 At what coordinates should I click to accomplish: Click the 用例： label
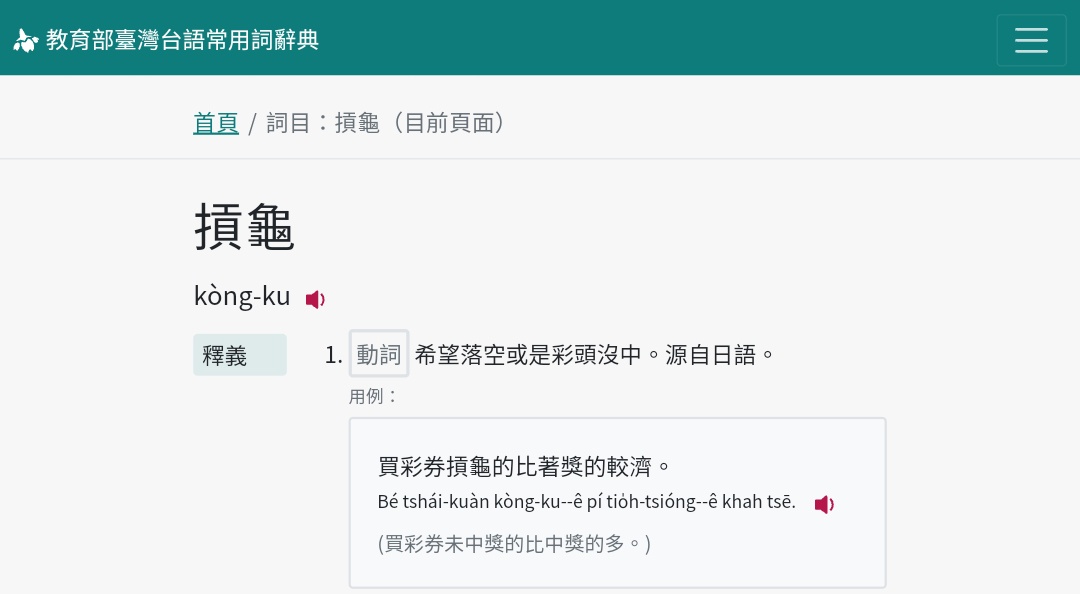click(374, 396)
